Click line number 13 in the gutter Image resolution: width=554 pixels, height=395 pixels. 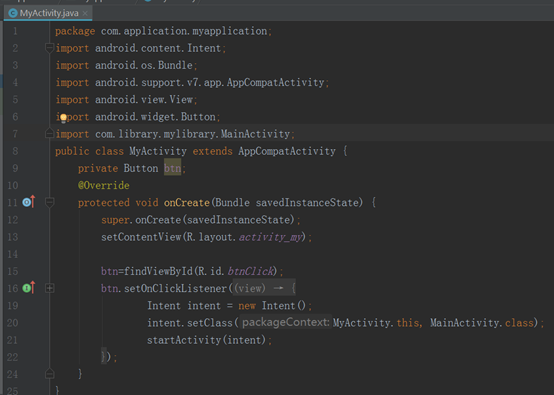13,237
